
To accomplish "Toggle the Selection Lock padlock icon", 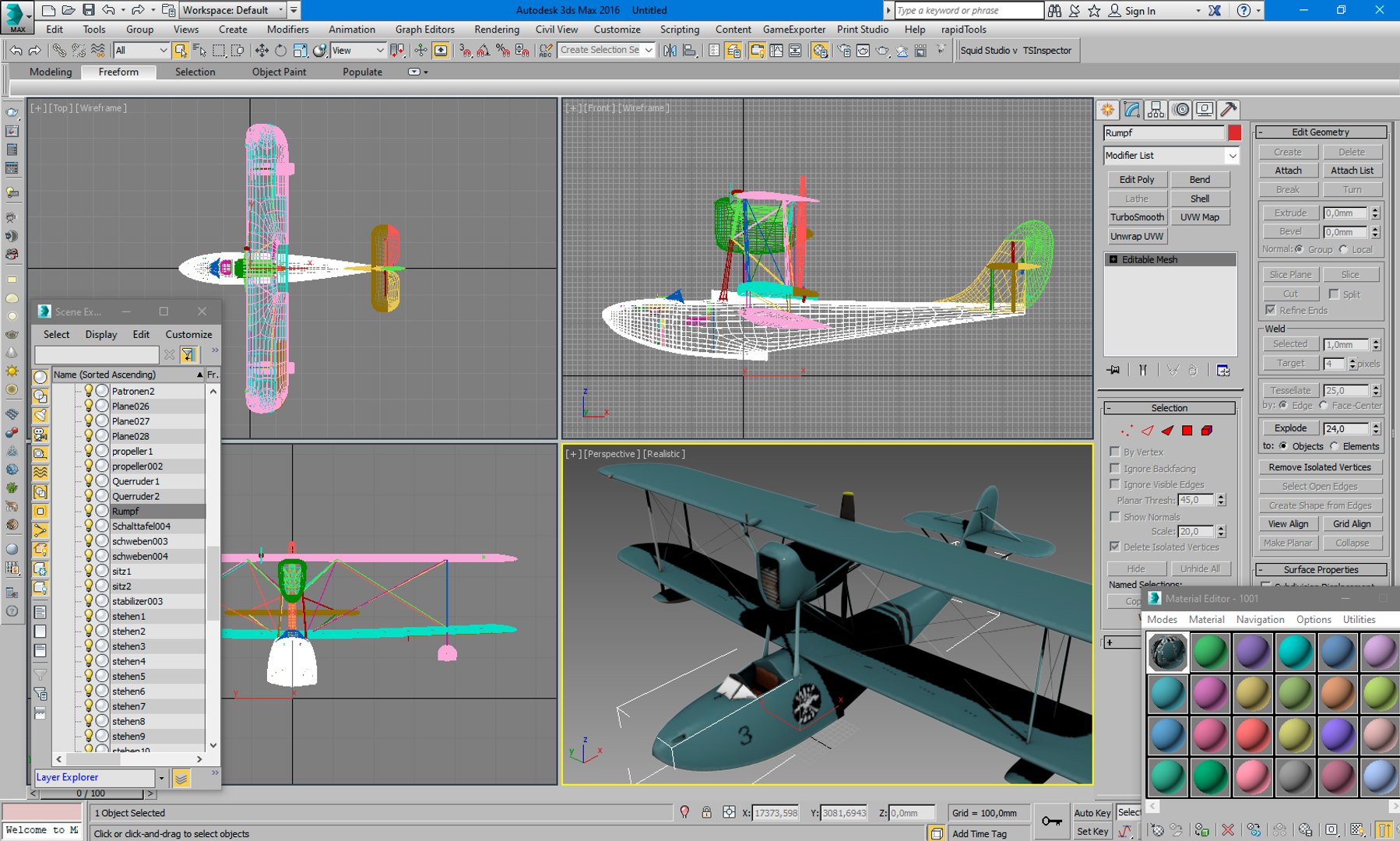I will point(706,813).
